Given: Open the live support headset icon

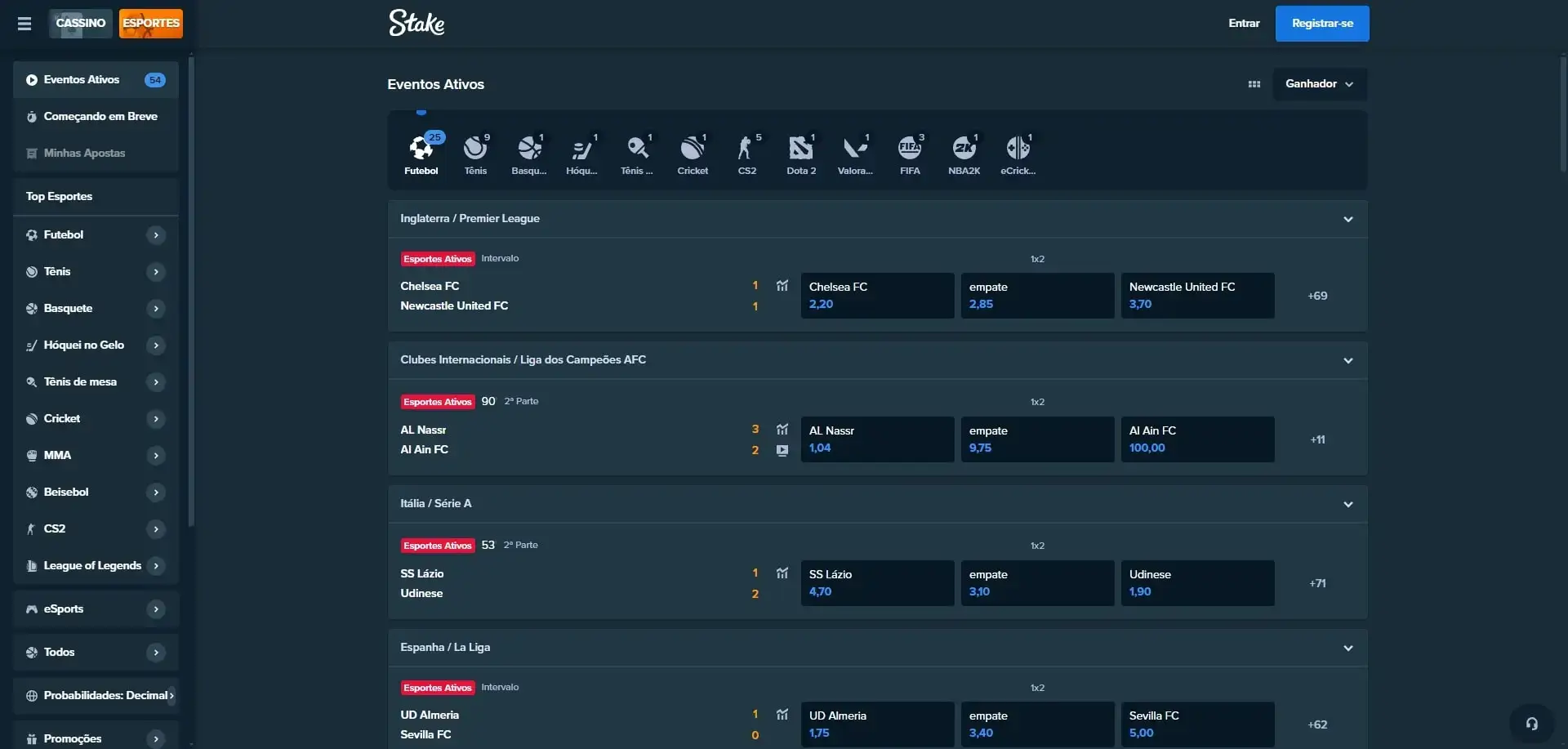Looking at the screenshot, I should point(1531,724).
